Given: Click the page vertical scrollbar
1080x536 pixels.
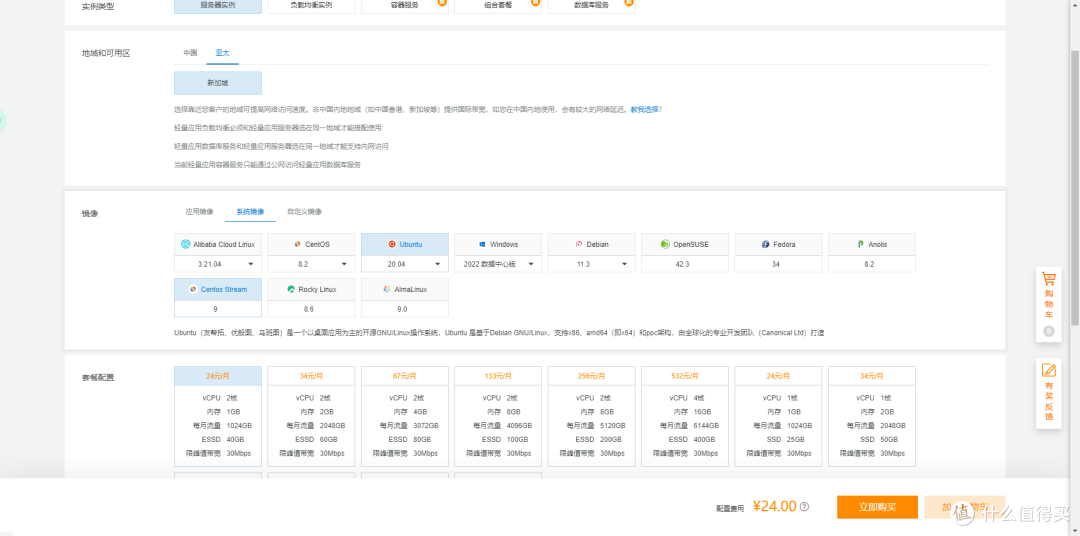Looking at the screenshot, I should [x=1074, y=186].
